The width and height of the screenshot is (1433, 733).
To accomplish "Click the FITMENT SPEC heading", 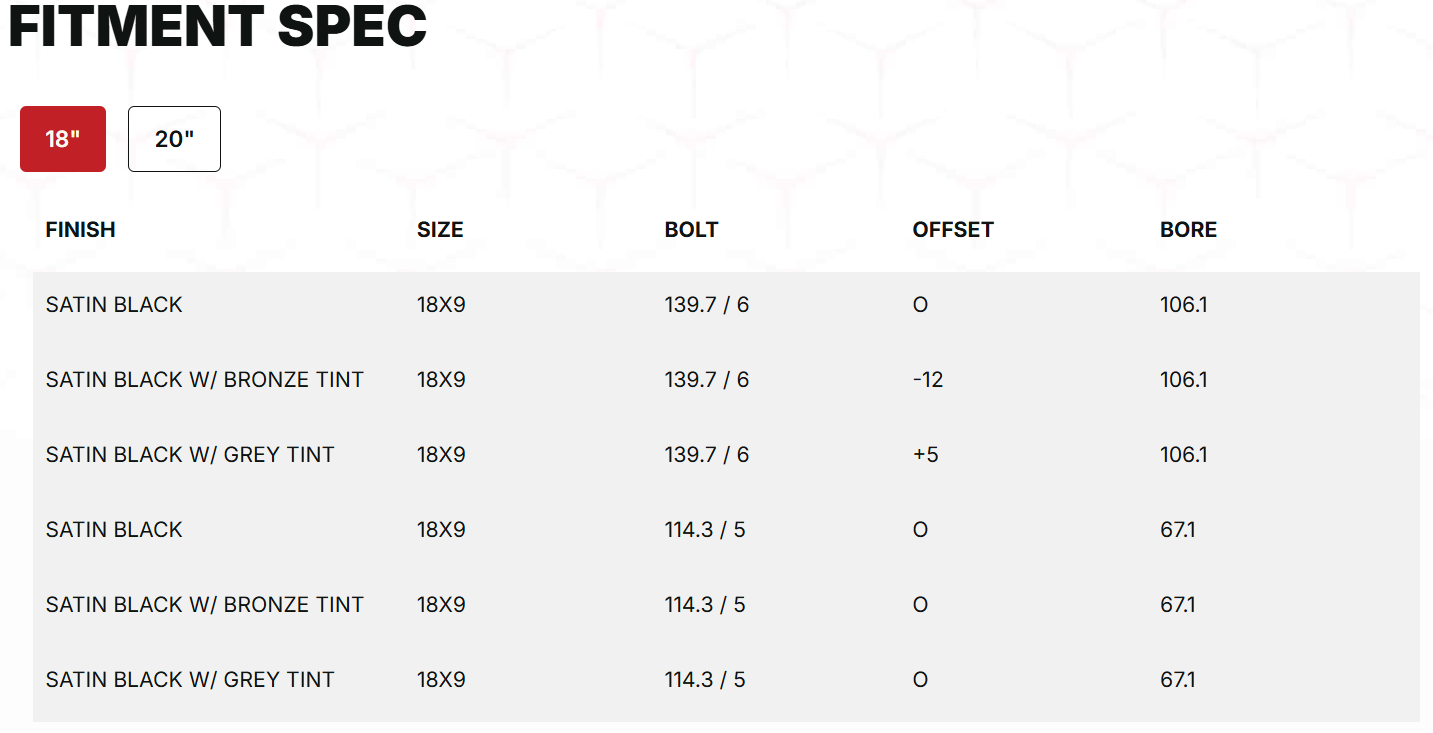I will 217,26.
